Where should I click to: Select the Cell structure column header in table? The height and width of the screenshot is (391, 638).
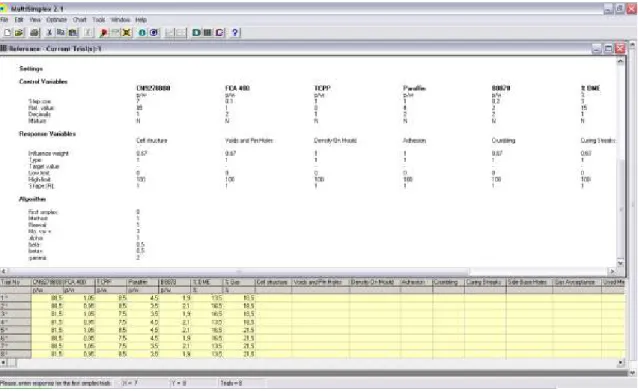(273, 282)
